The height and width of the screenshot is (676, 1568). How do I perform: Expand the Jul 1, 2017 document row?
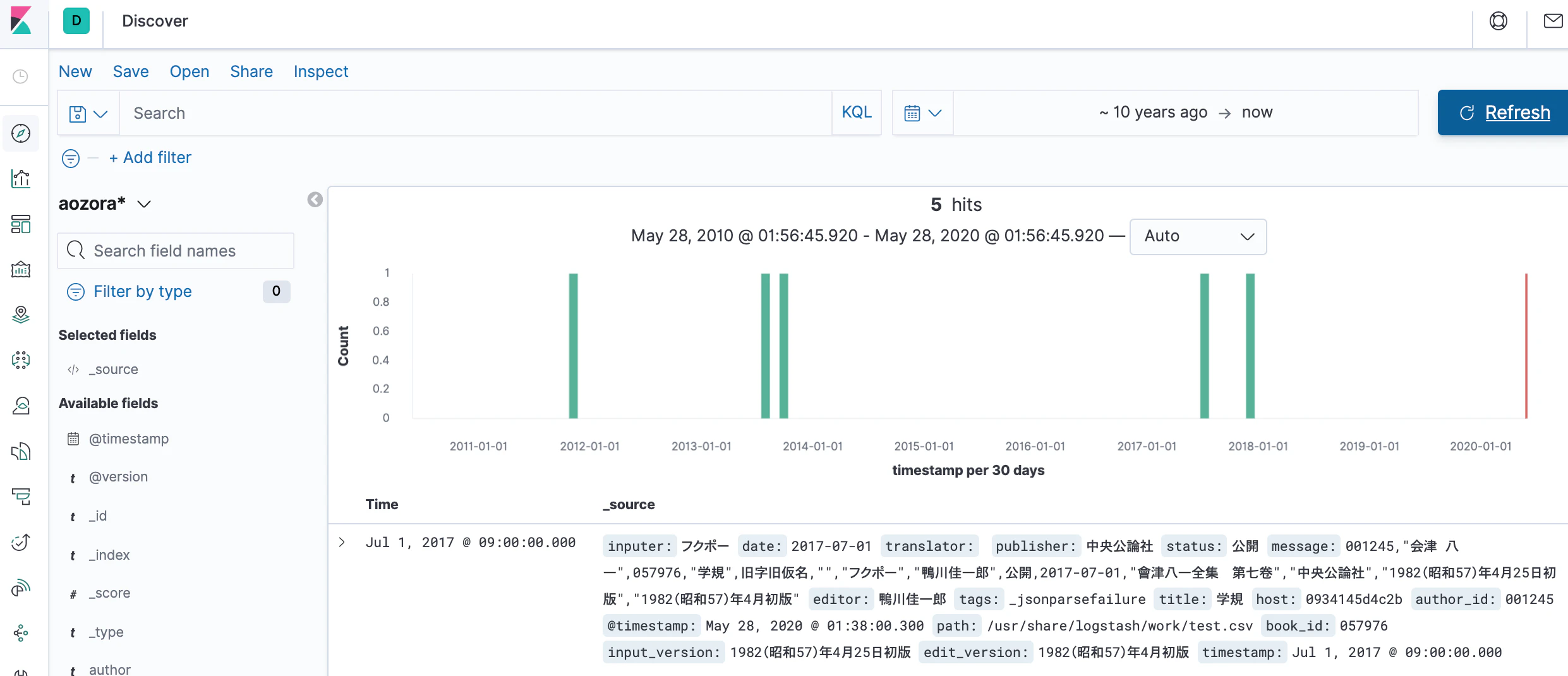click(342, 542)
